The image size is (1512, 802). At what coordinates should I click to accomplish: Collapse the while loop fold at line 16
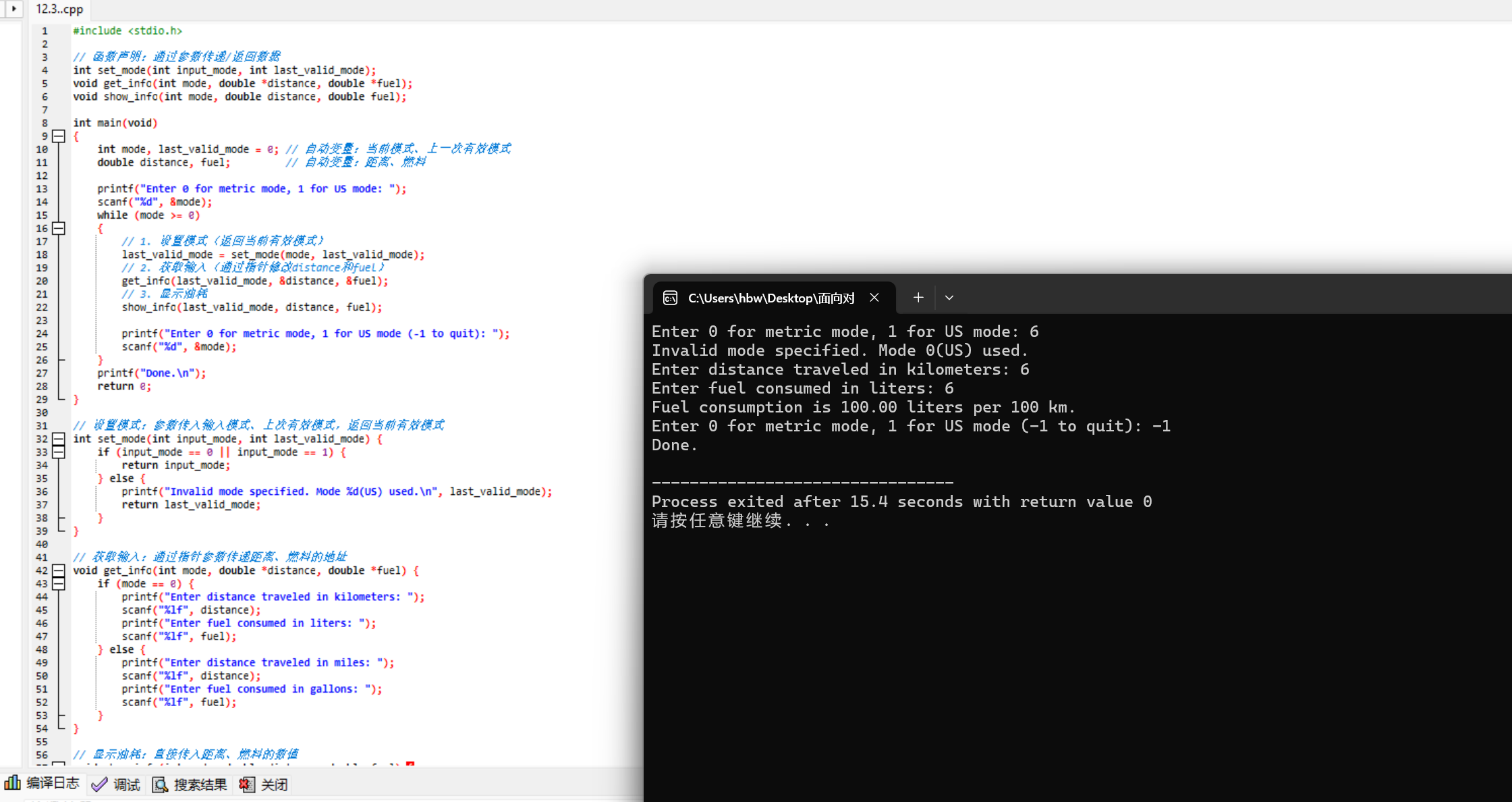(x=59, y=229)
